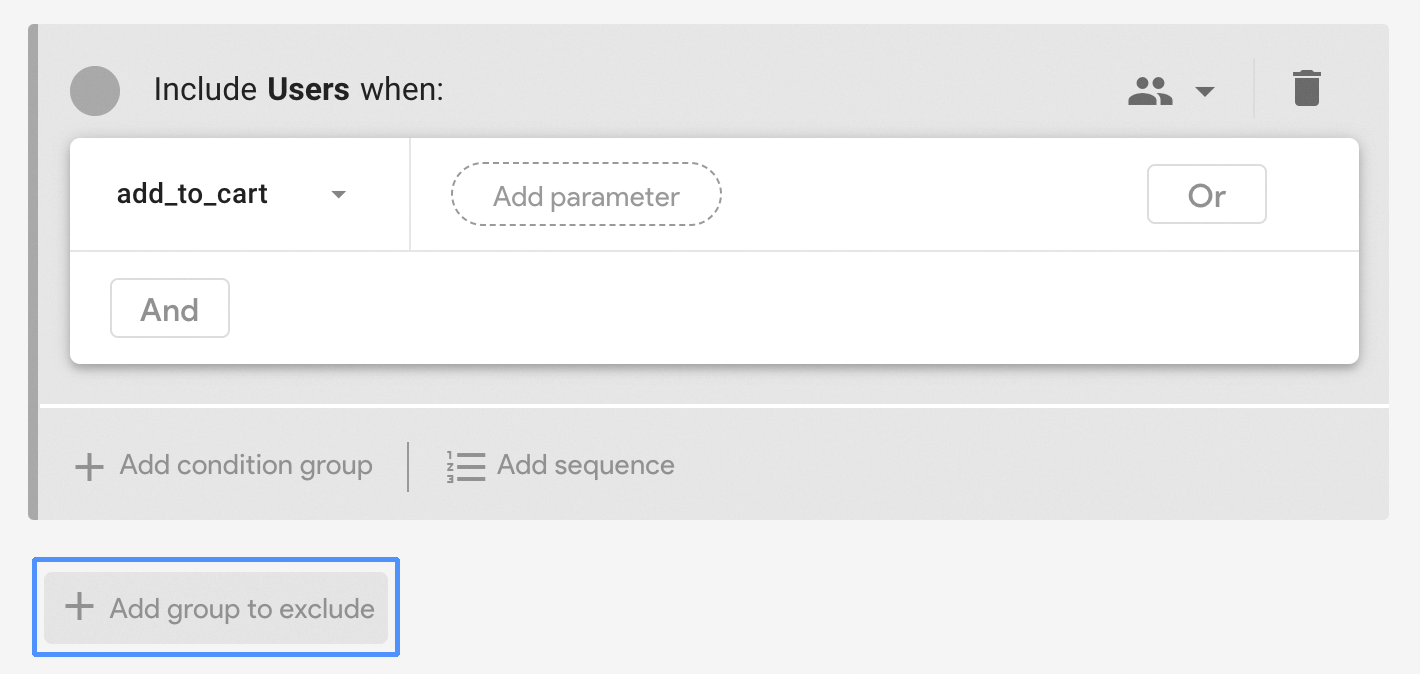Screen dimensions: 1420x674
Task: Click the Include Users when heading
Action: 298,90
